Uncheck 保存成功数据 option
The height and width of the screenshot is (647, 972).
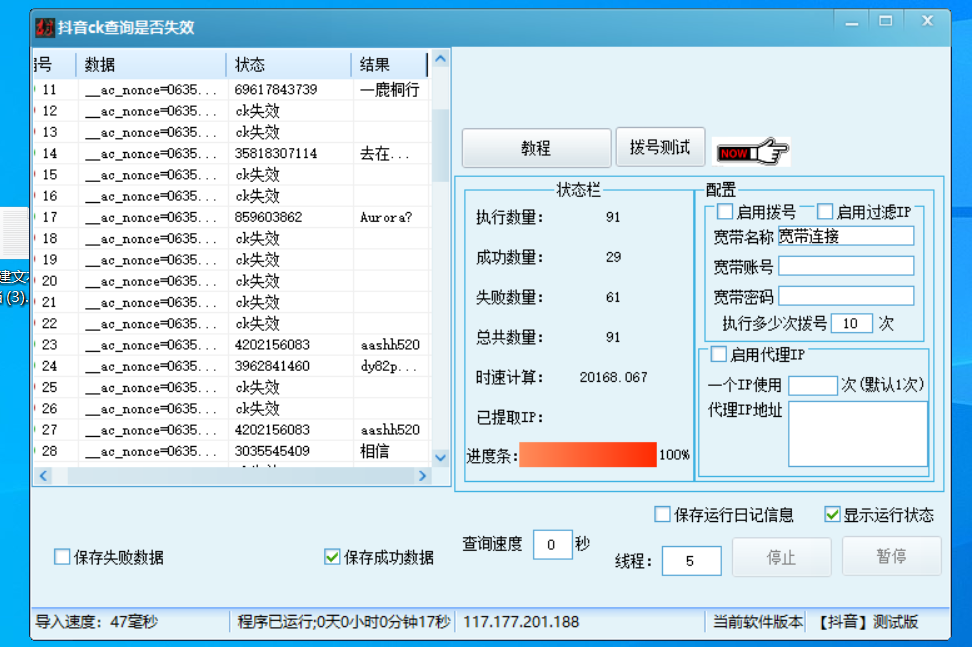click(x=332, y=557)
